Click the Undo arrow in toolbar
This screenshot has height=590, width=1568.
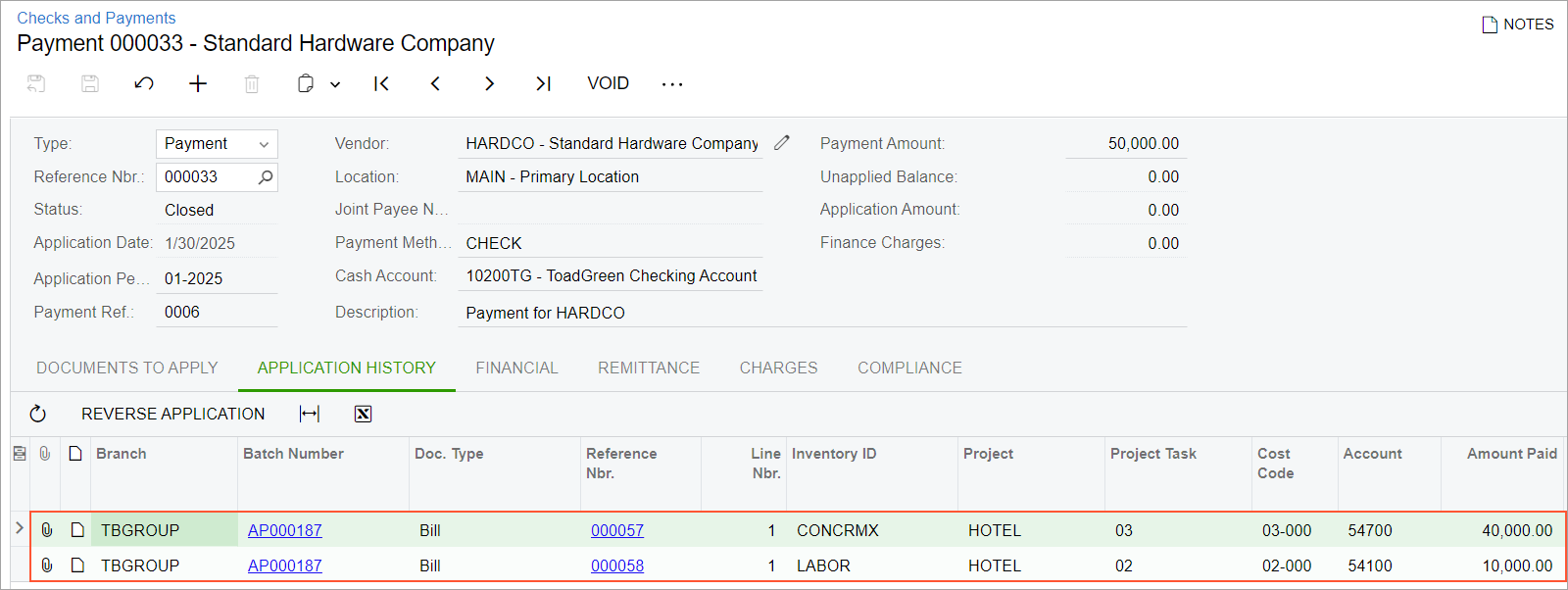click(x=144, y=84)
